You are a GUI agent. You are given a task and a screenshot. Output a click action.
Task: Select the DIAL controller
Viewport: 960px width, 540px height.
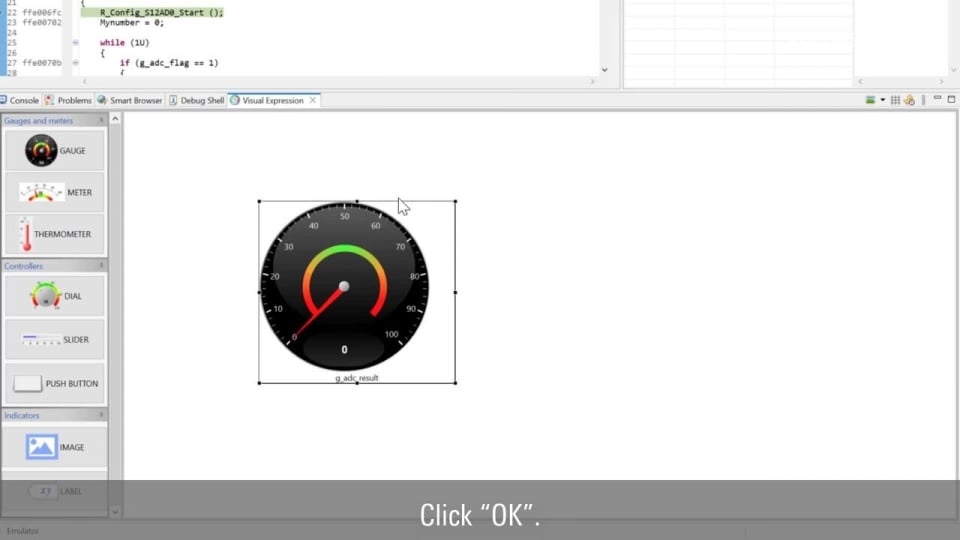point(54,296)
